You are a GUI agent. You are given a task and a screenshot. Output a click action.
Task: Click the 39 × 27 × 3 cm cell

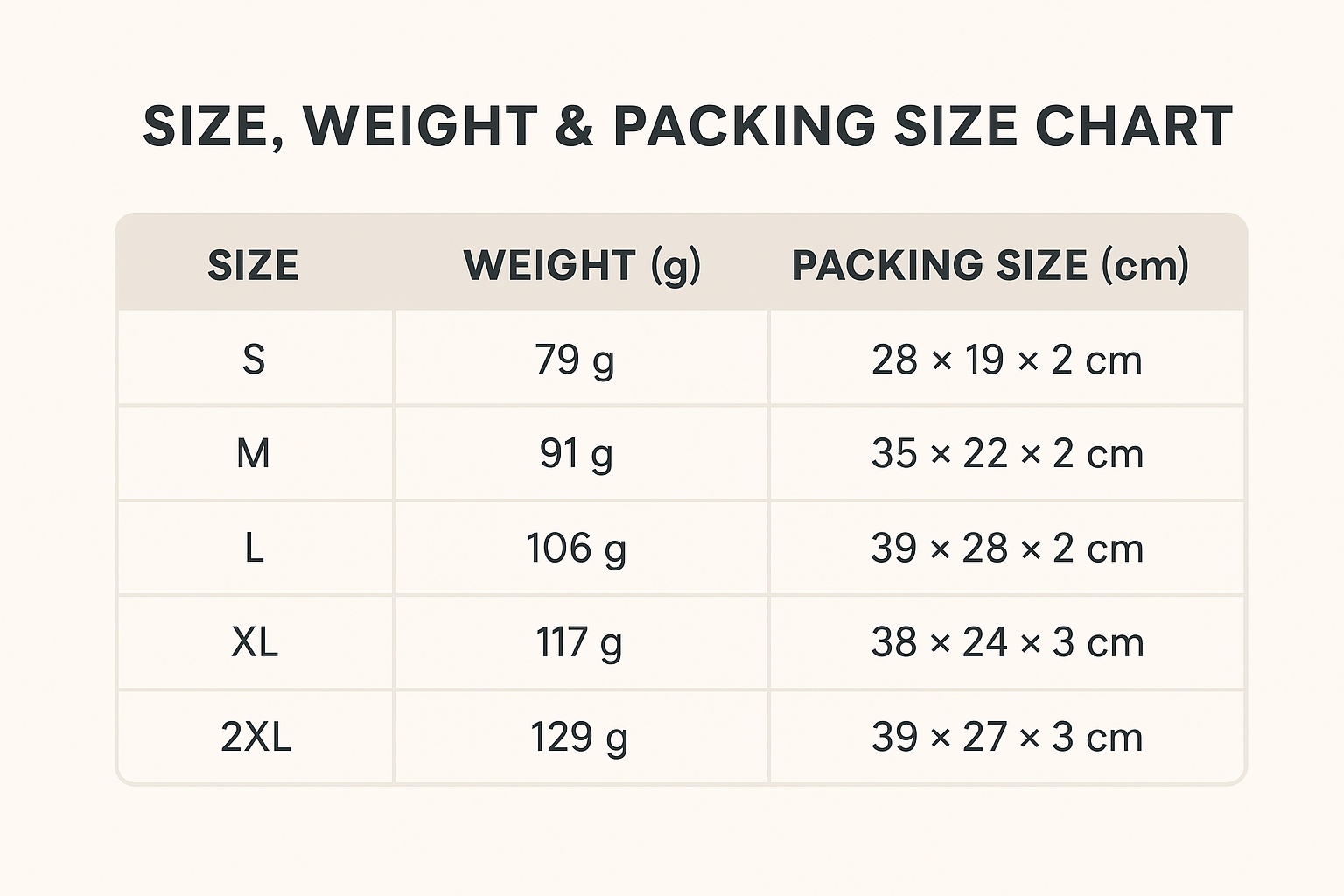pyautogui.click(x=1007, y=738)
